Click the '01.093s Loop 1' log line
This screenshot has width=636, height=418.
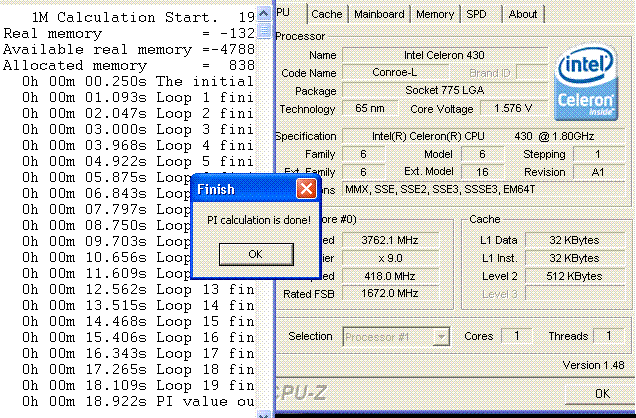click(x=138, y=97)
